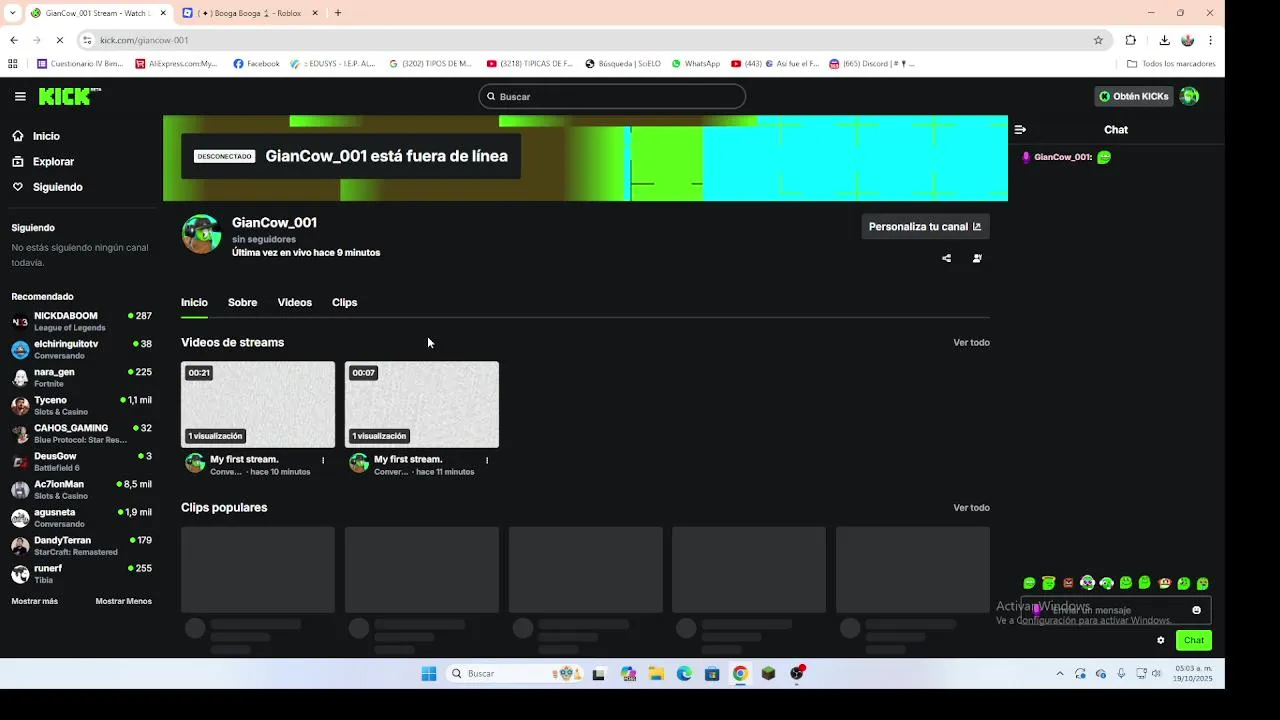Click the last quick emote in chat row
Image resolution: width=1280 pixels, height=720 pixels.
tap(1203, 583)
